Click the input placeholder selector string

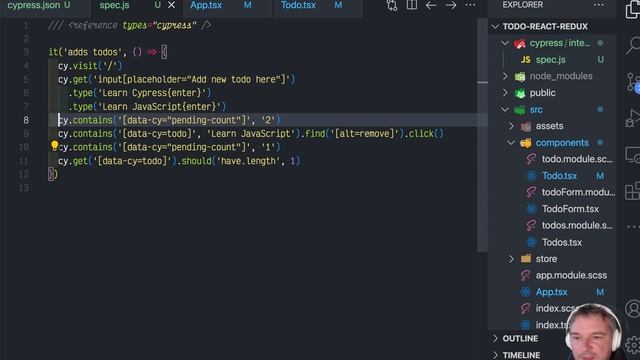click(x=191, y=79)
